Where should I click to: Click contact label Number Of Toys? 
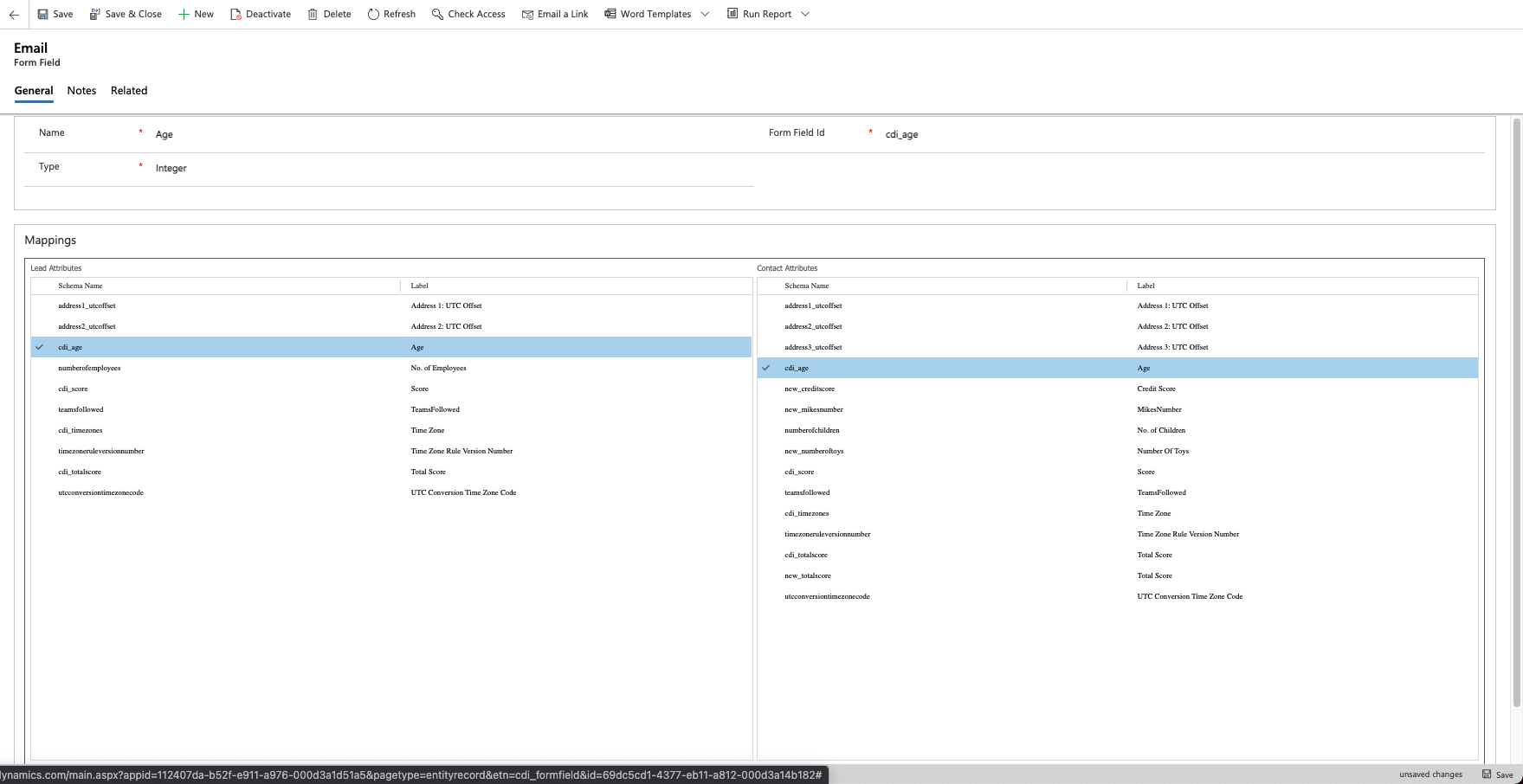1163,451
